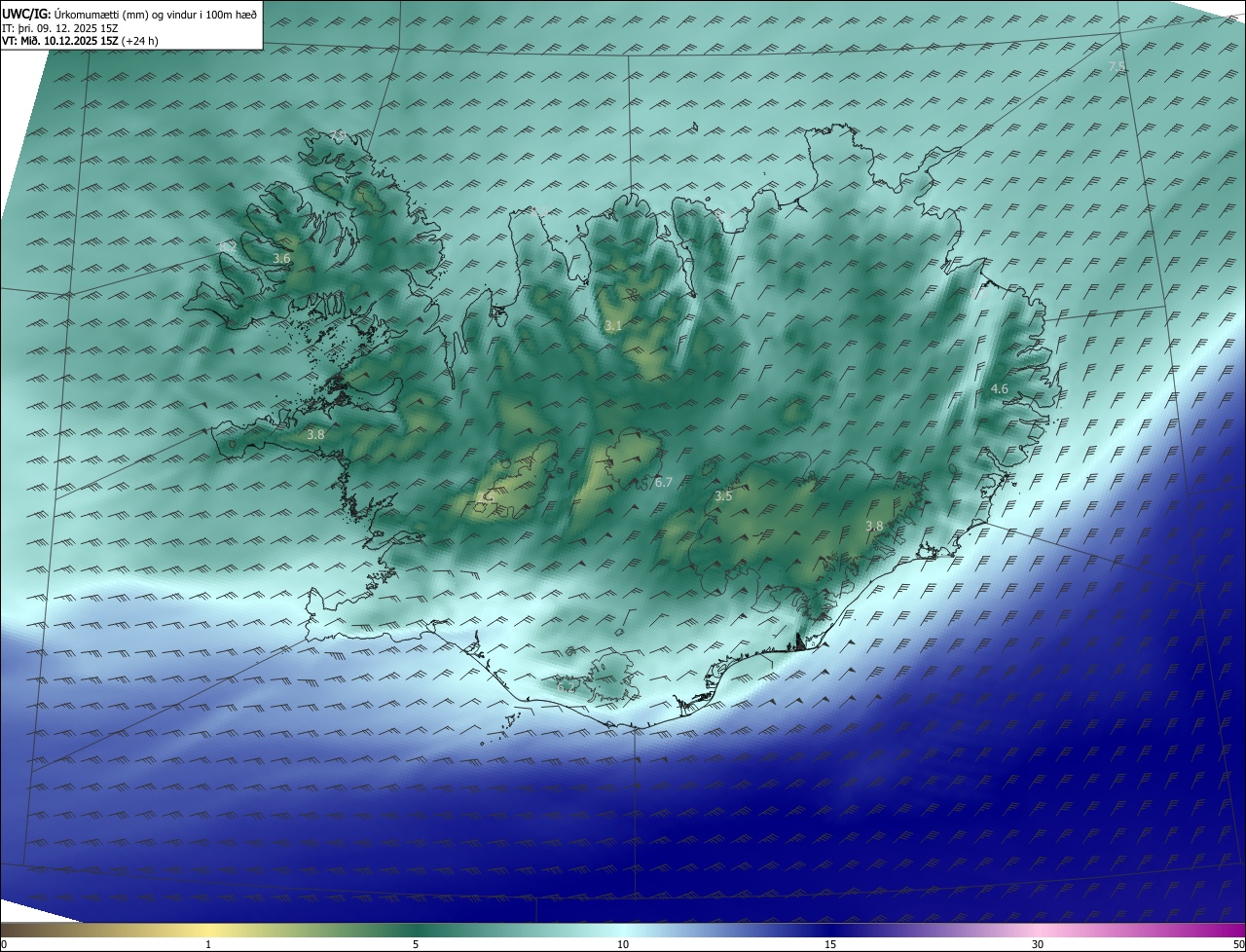Click the title line beginning "UWC/IG: Úrkomumætti (mm)"
1246x952 pixels.
pos(129,14)
